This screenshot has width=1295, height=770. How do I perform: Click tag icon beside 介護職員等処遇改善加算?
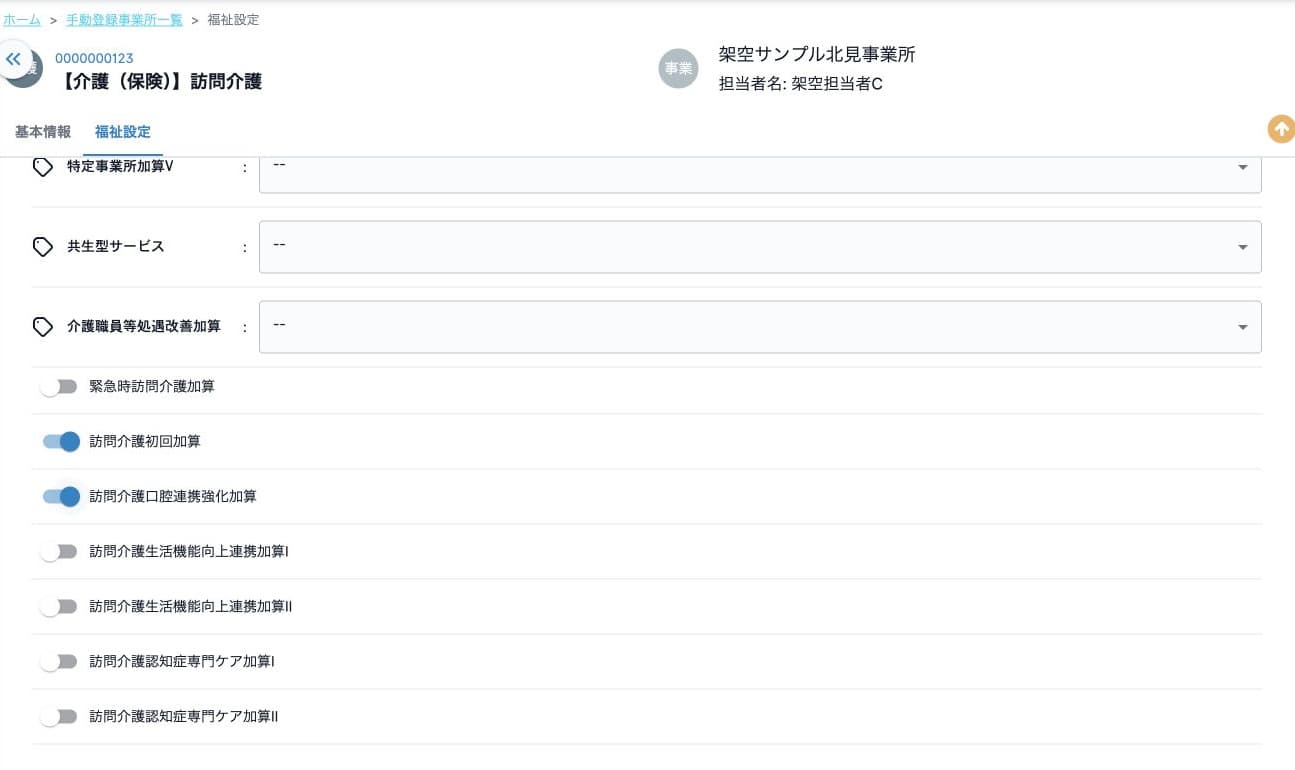point(43,327)
